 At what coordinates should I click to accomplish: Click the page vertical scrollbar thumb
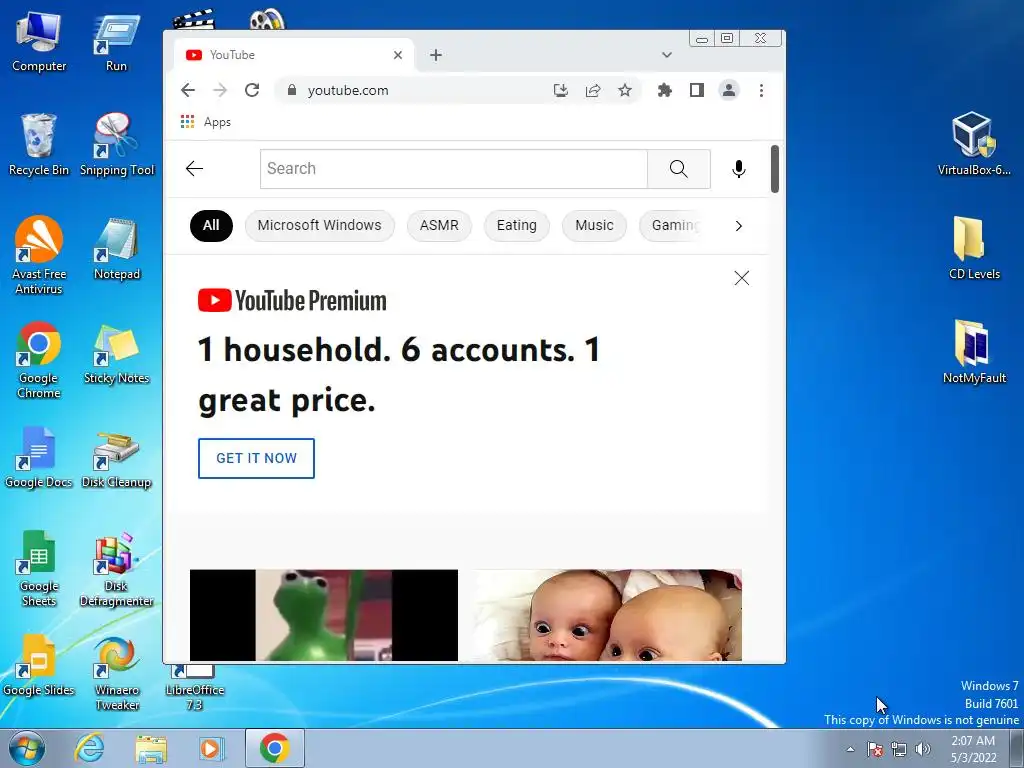coord(775,168)
